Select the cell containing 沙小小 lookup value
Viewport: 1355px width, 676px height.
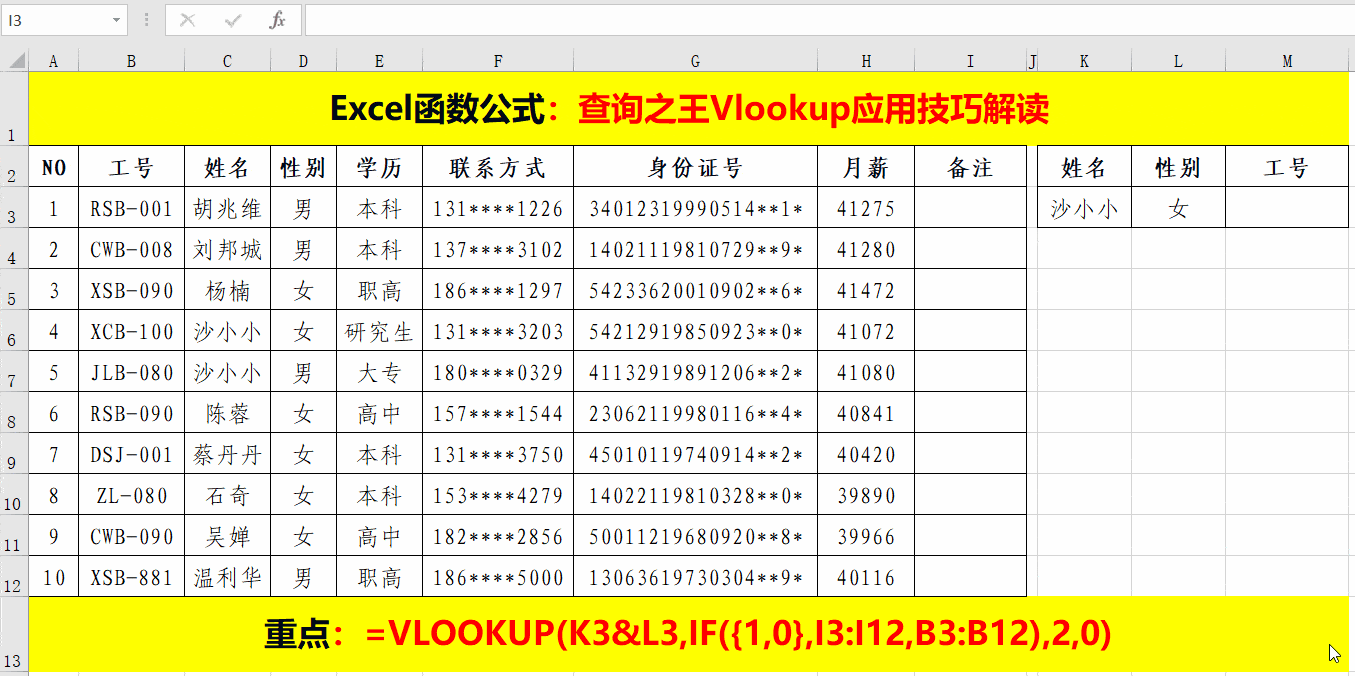click(x=1083, y=208)
